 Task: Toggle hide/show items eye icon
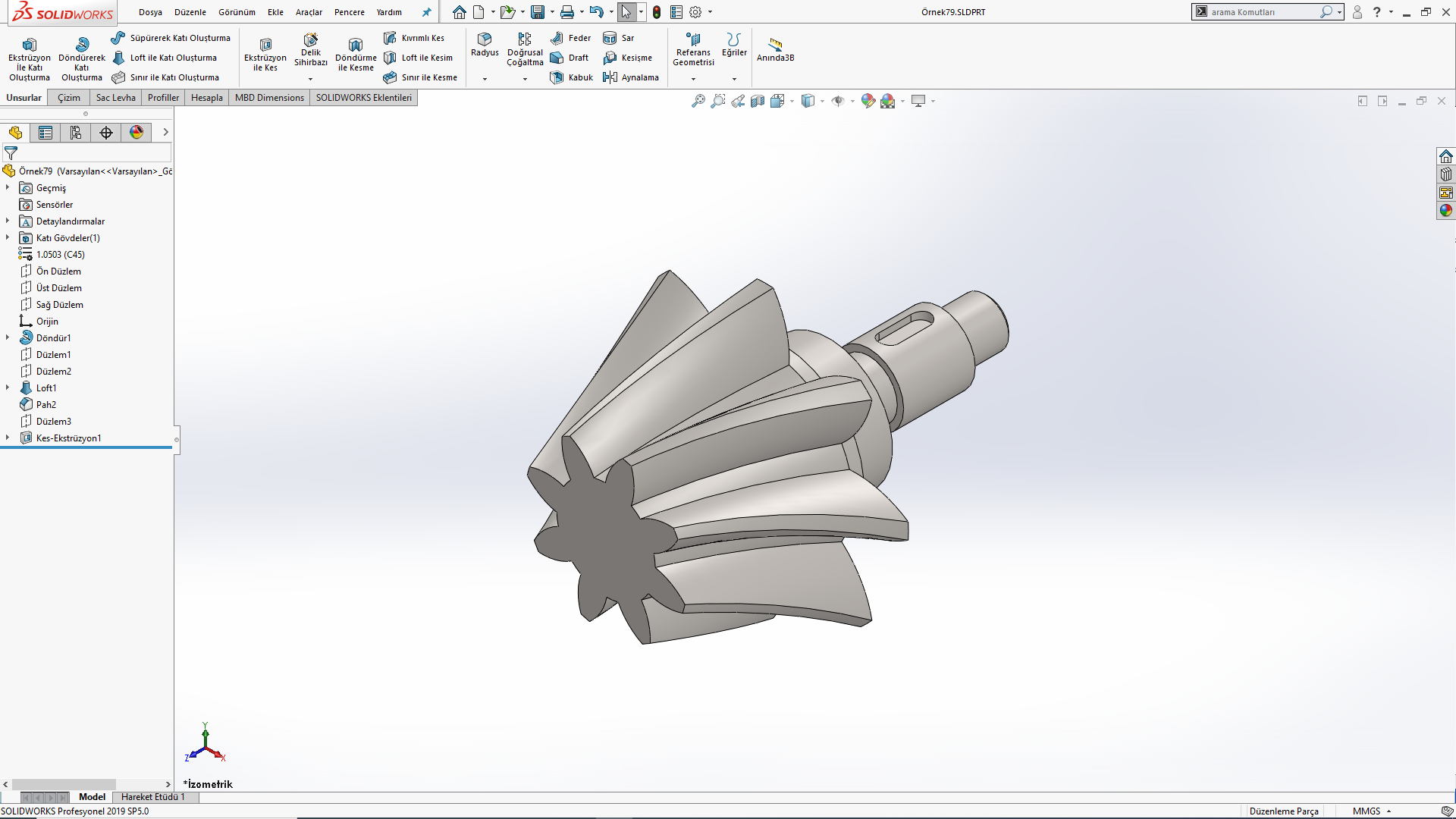pyautogui.click(x=837, y=101)
